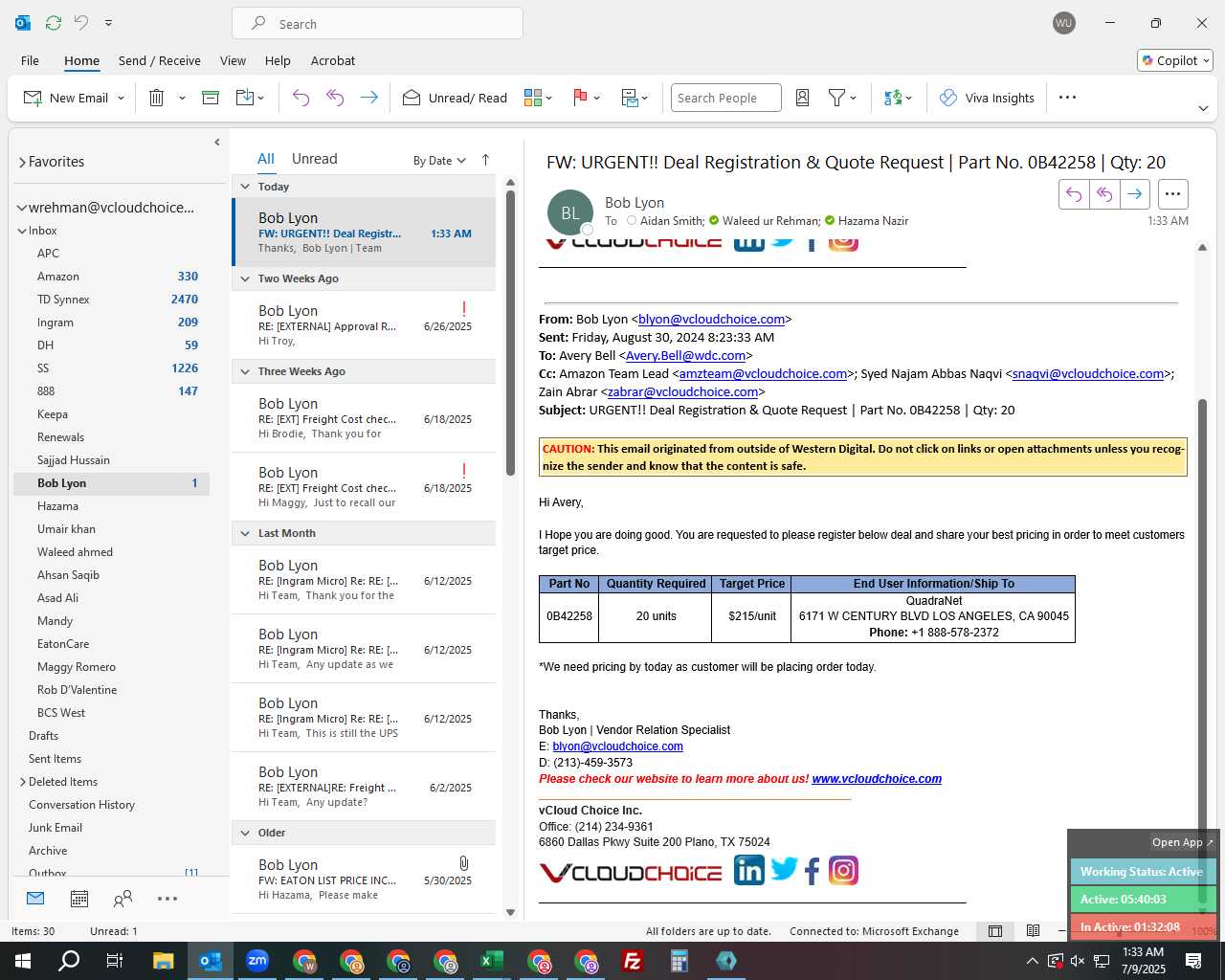Open the Windows Start menu
Screen dimensions: 1225x980
pyautogui.click(x=23, y=961)
